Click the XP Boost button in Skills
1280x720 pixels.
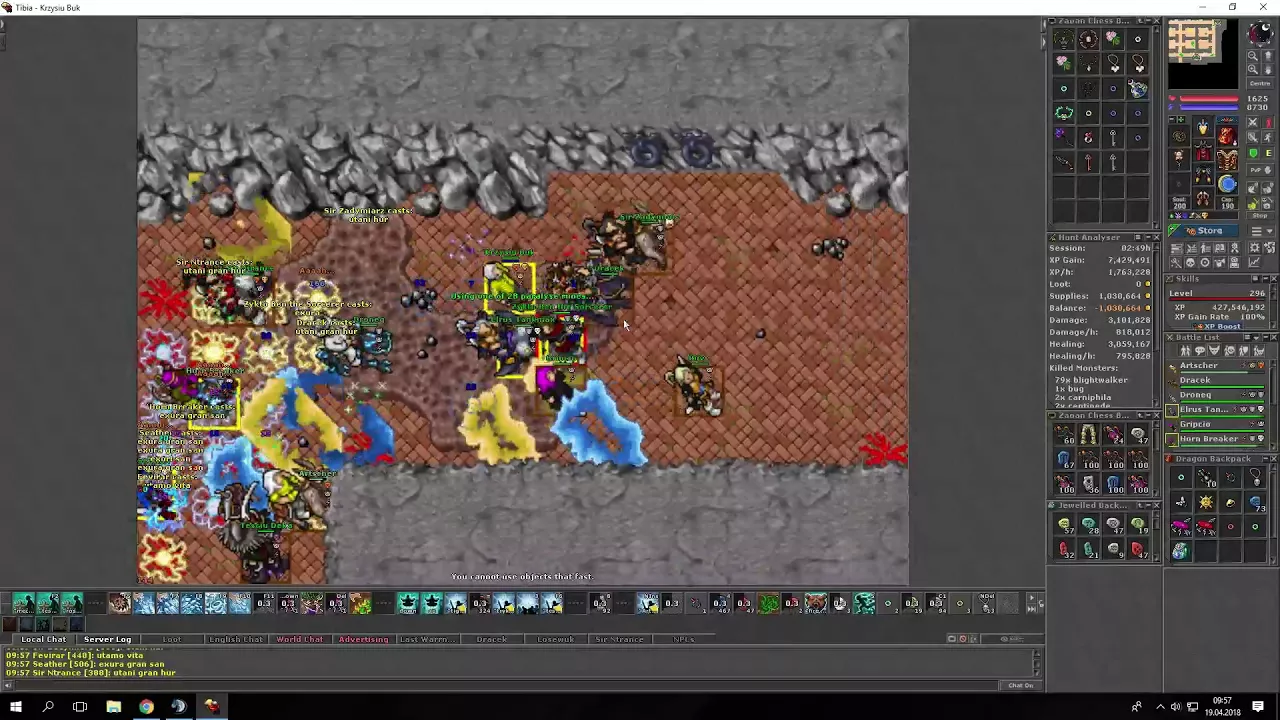1217,326
